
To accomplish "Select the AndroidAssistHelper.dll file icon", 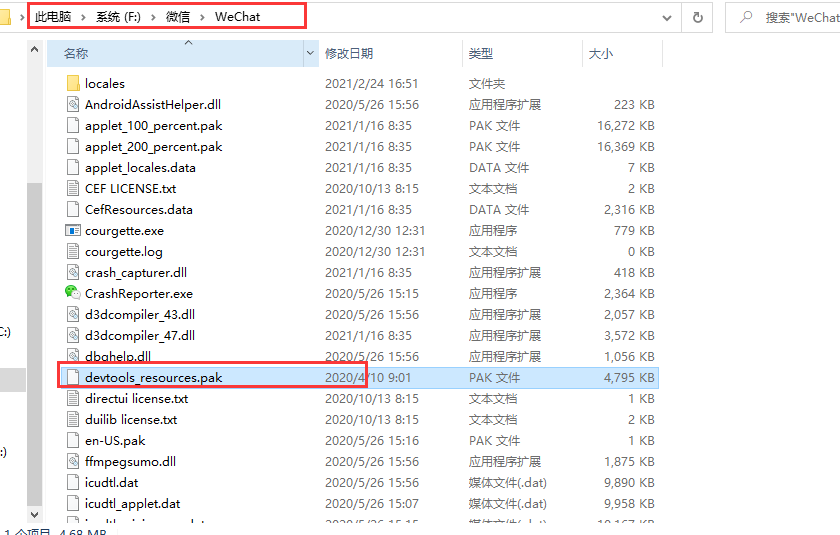I will pos(73,104).
